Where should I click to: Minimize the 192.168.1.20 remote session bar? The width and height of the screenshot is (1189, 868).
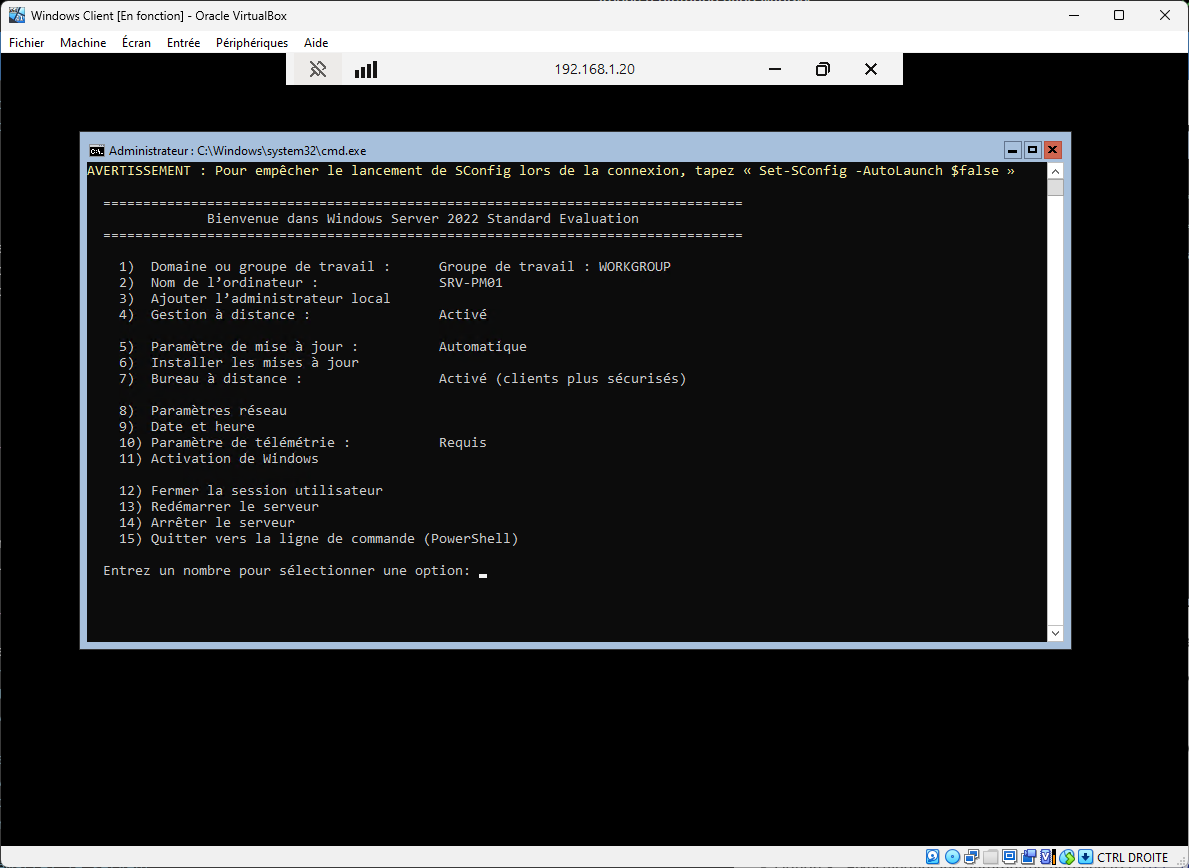(x=774, y=69)
